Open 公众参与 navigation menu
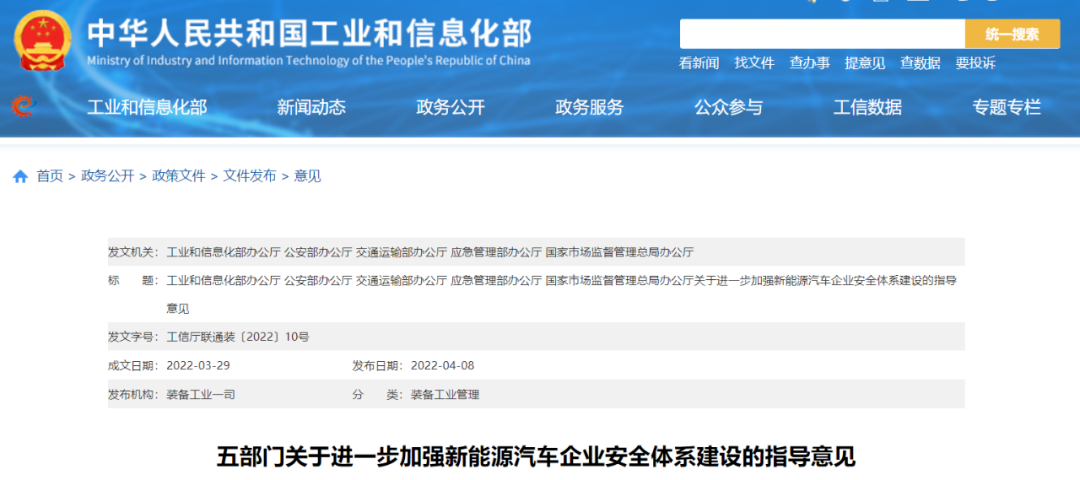The image size is (1080, 480). 729,107
